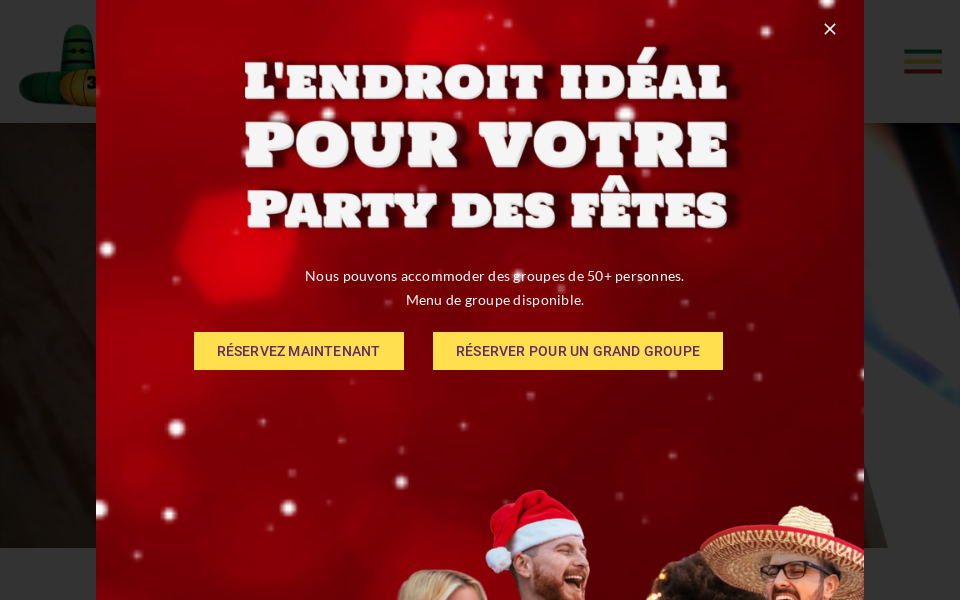
Task: Click the "Pour votre" headline line
Action: point(486,145)
